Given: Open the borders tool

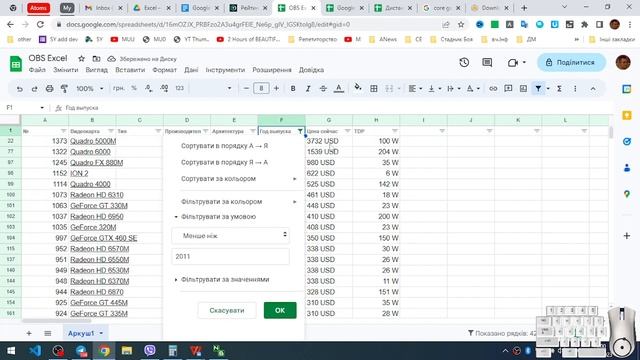Looking at the screenshot, I should click(x=373, y=89).
